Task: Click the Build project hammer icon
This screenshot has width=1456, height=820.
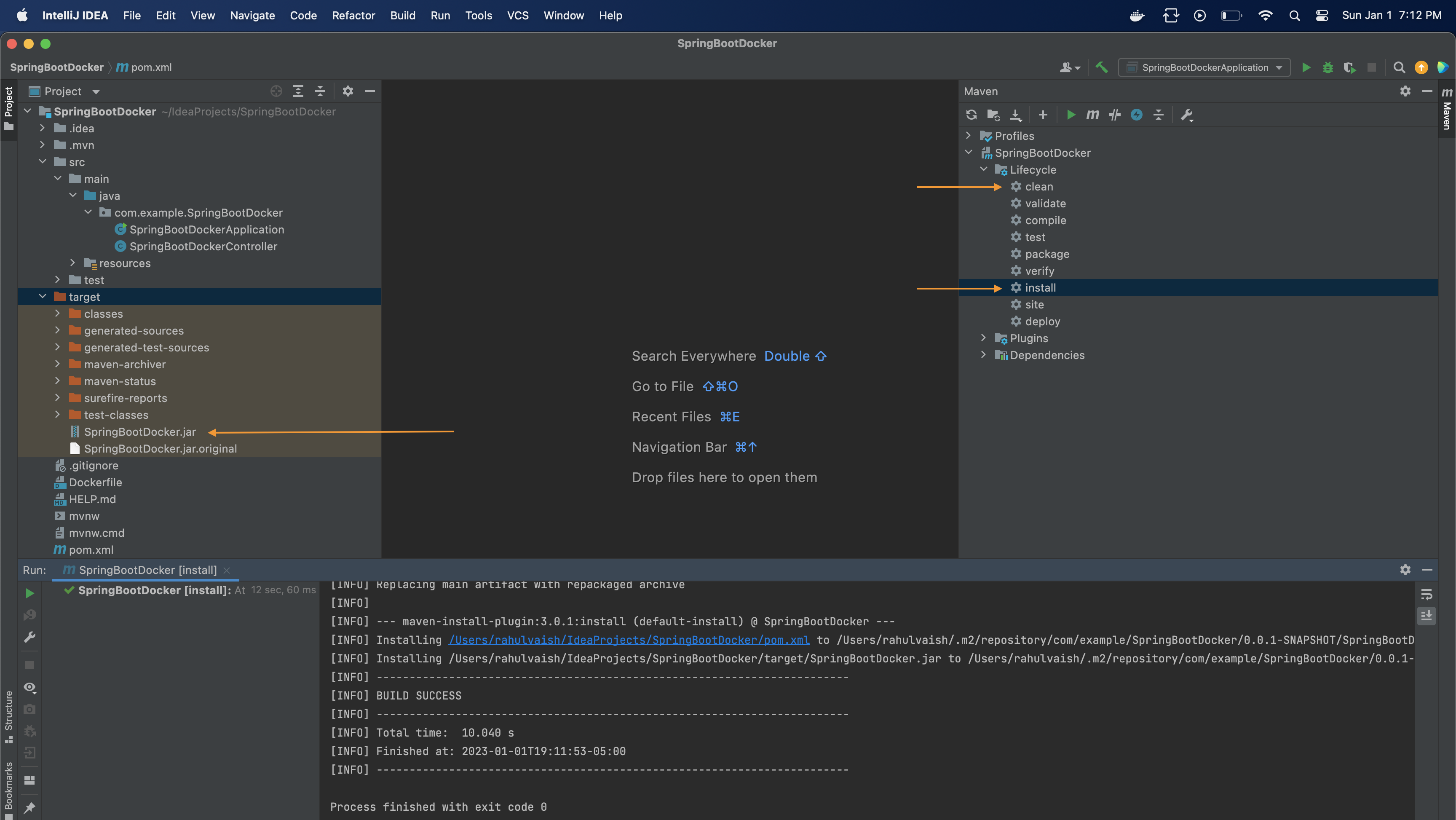Action: tap(1101, 67)
